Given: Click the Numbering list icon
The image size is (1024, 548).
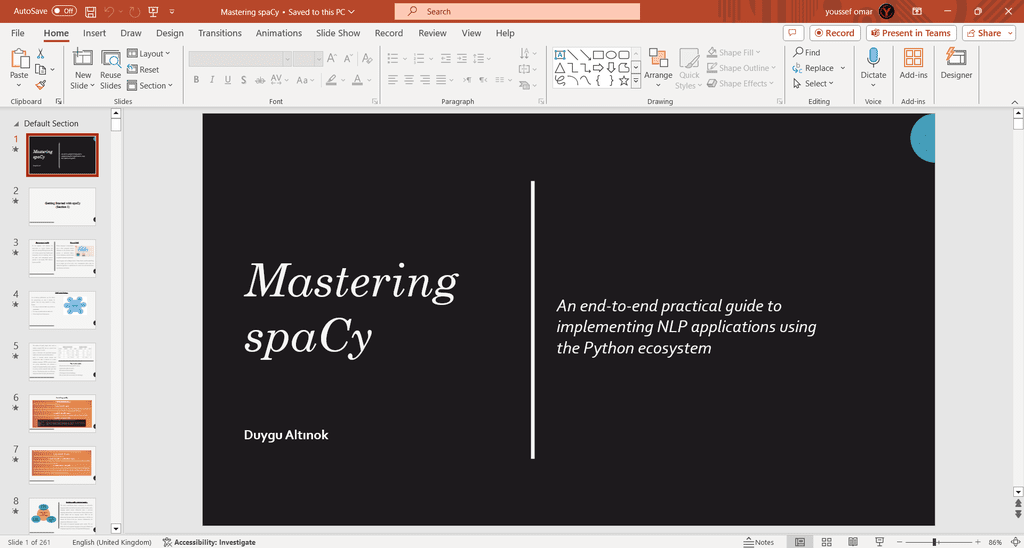Looking at the screenshot, I should click(419, 58).
